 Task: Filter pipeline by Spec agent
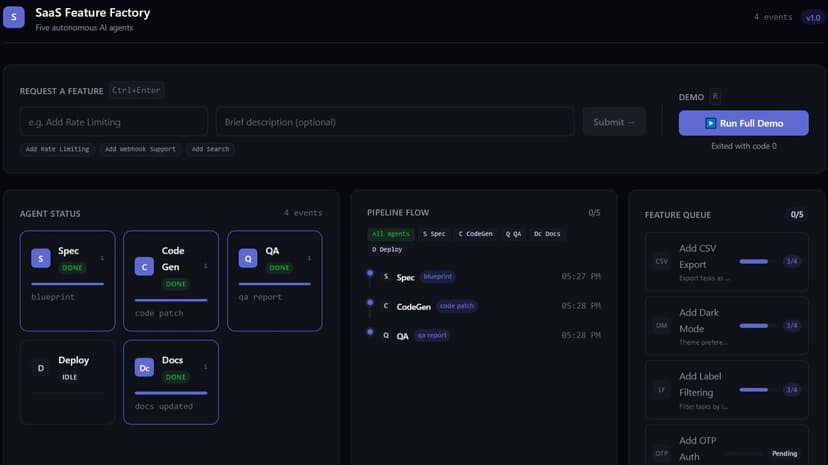pyautogui.click(x=434, y=234)
